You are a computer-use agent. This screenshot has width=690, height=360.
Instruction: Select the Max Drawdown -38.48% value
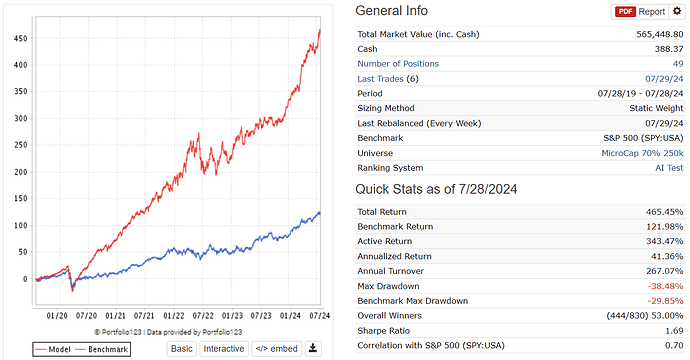(x=665, y=286)
